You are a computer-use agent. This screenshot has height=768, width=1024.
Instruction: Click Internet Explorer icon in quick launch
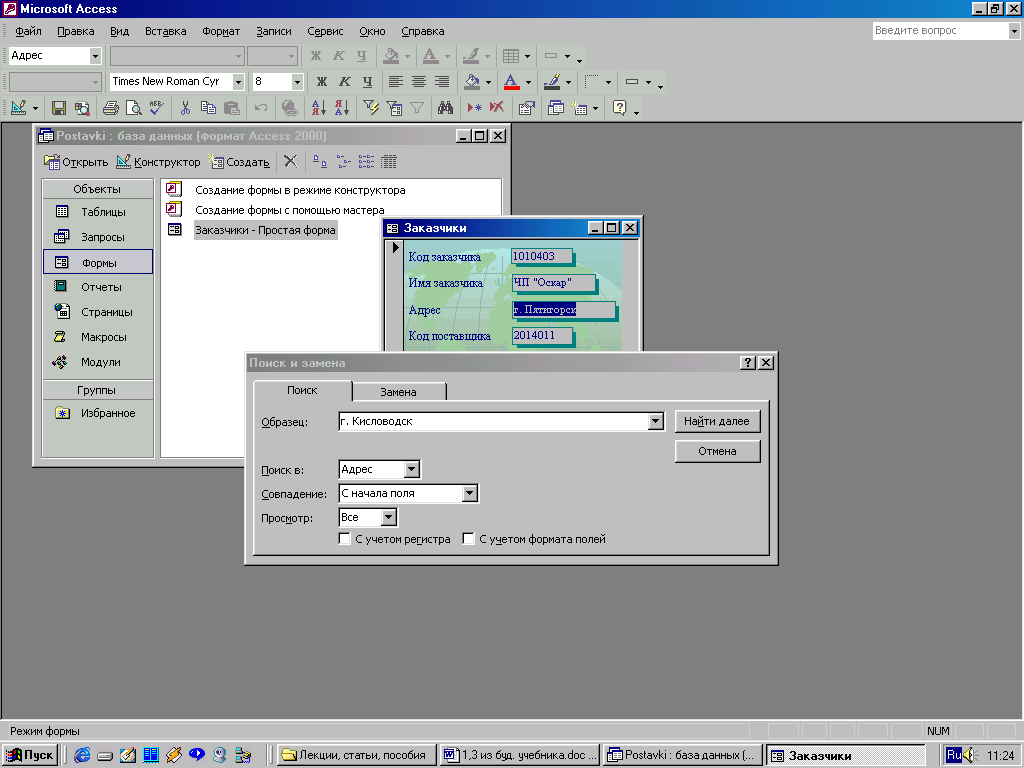82,756
